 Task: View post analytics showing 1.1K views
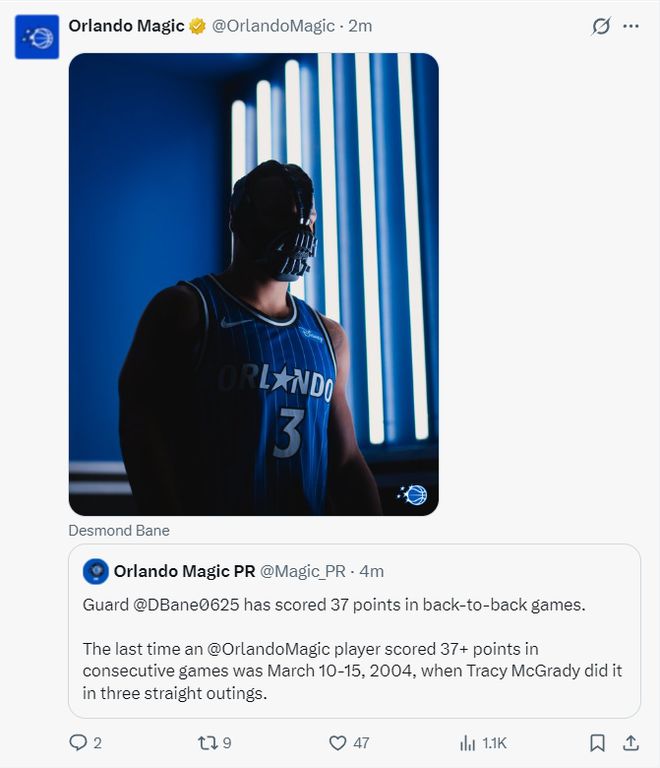click(468, 742)
